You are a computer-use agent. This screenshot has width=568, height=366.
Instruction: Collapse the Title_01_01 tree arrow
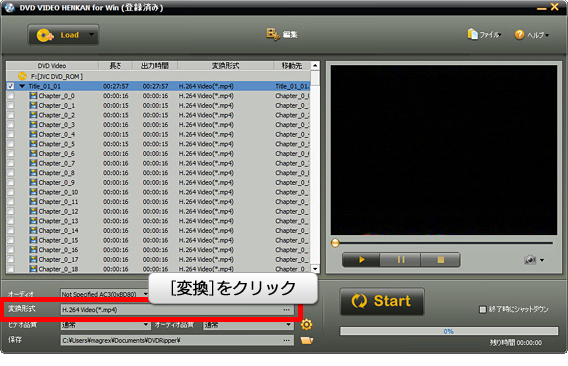tap(22, 86)
